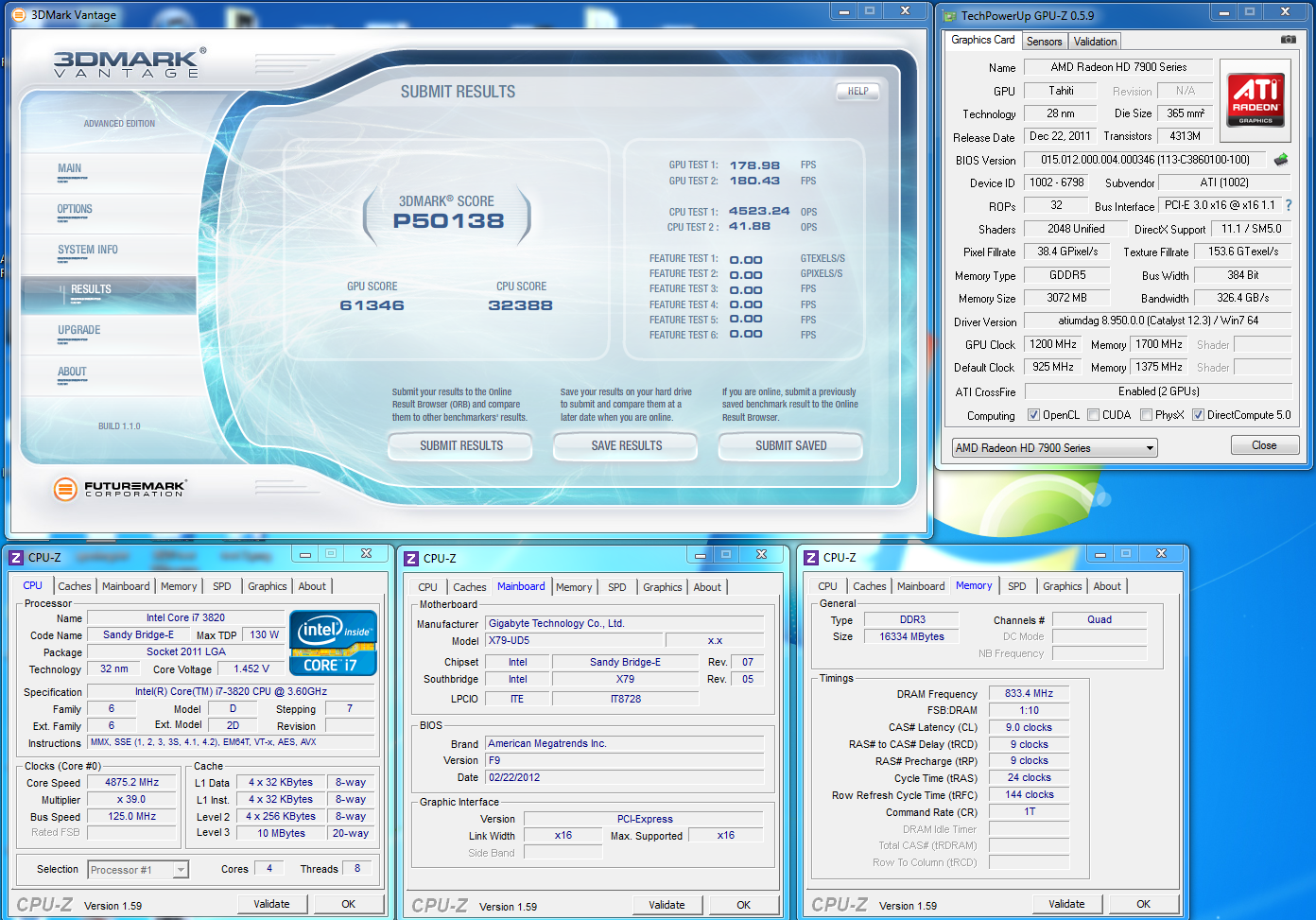The height and width of the screenshot is (920, 1316).
Task: Click the ATI CrossFire Enabled (2 GPUs) field
Action: click(x=1158, y=391)
